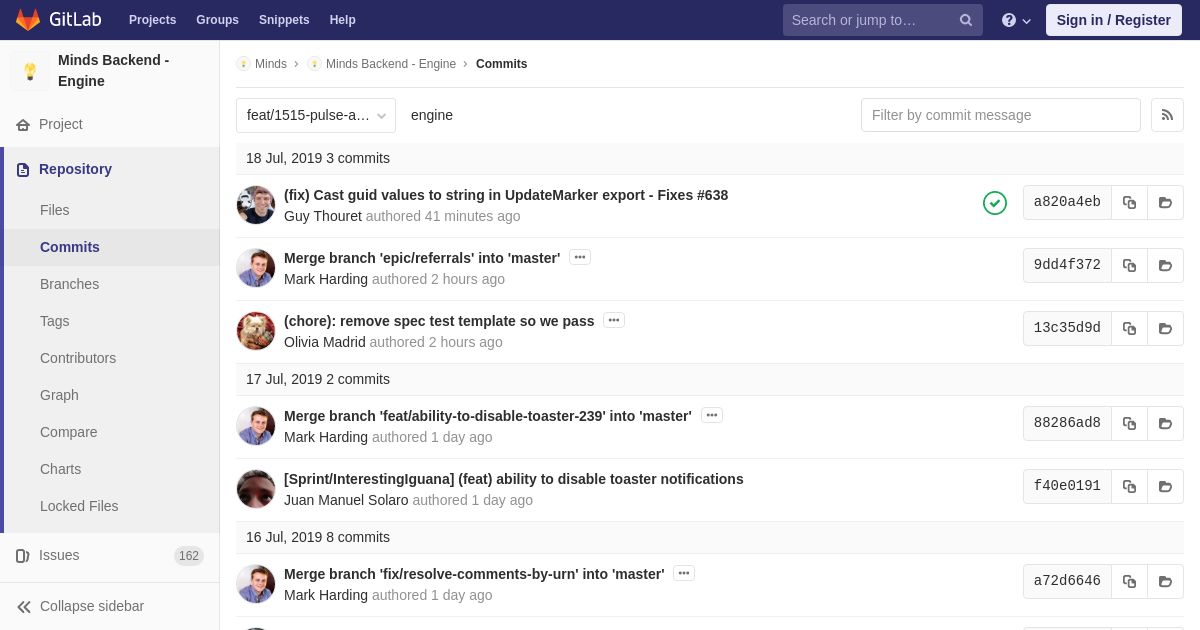Open Guy Thouret's avatar
This screenshot has width=1200, height=630.
256,205
